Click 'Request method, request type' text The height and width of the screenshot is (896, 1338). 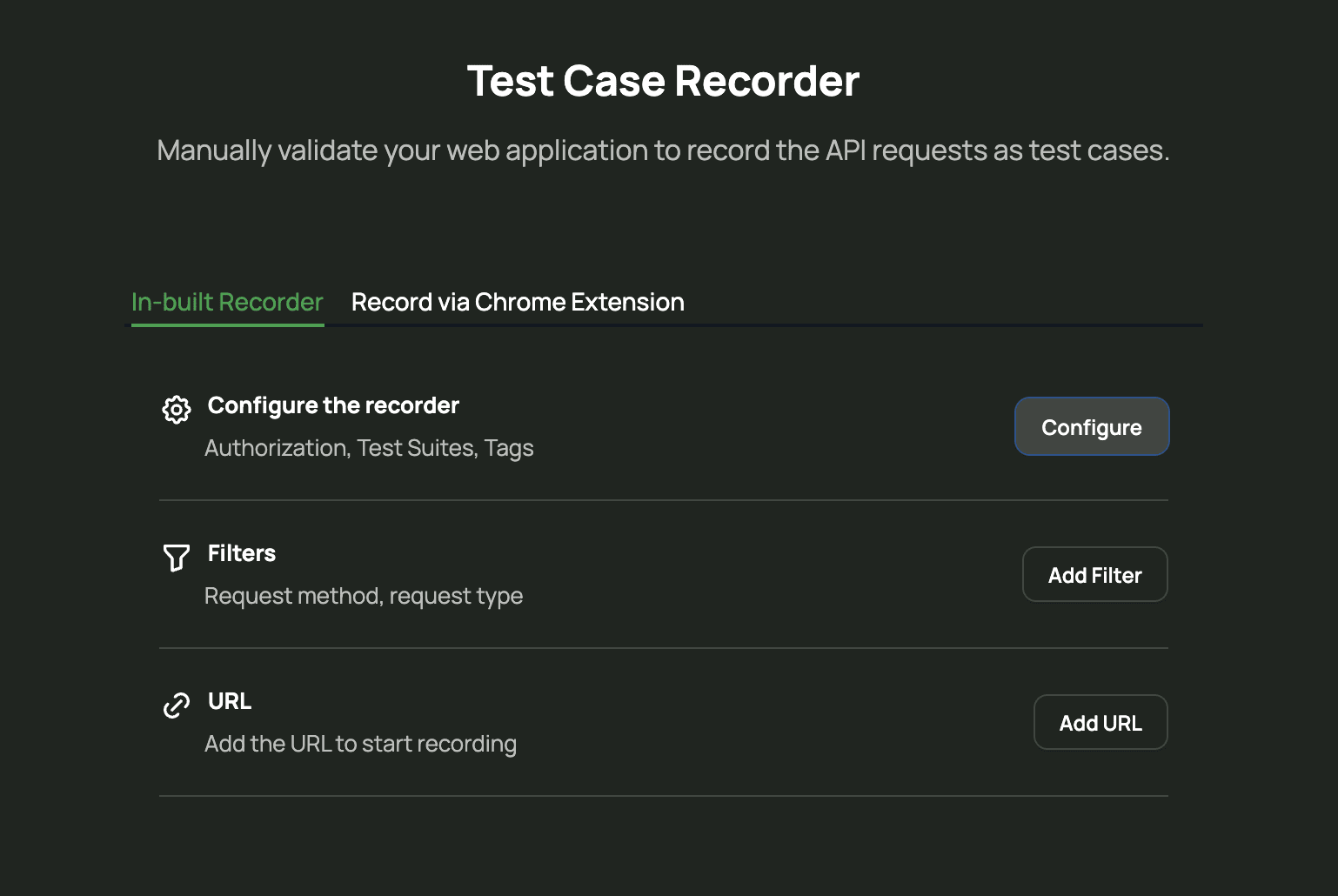364,596
